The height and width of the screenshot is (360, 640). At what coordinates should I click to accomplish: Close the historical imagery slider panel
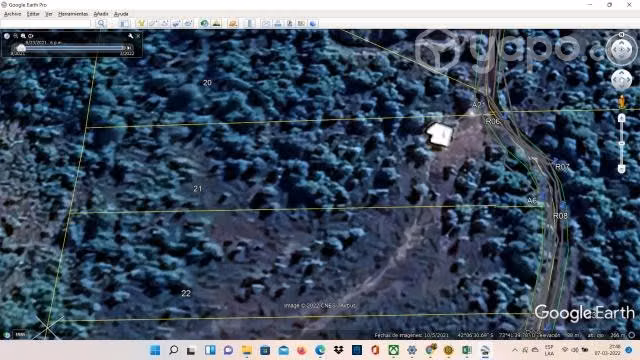coord(138,36)
